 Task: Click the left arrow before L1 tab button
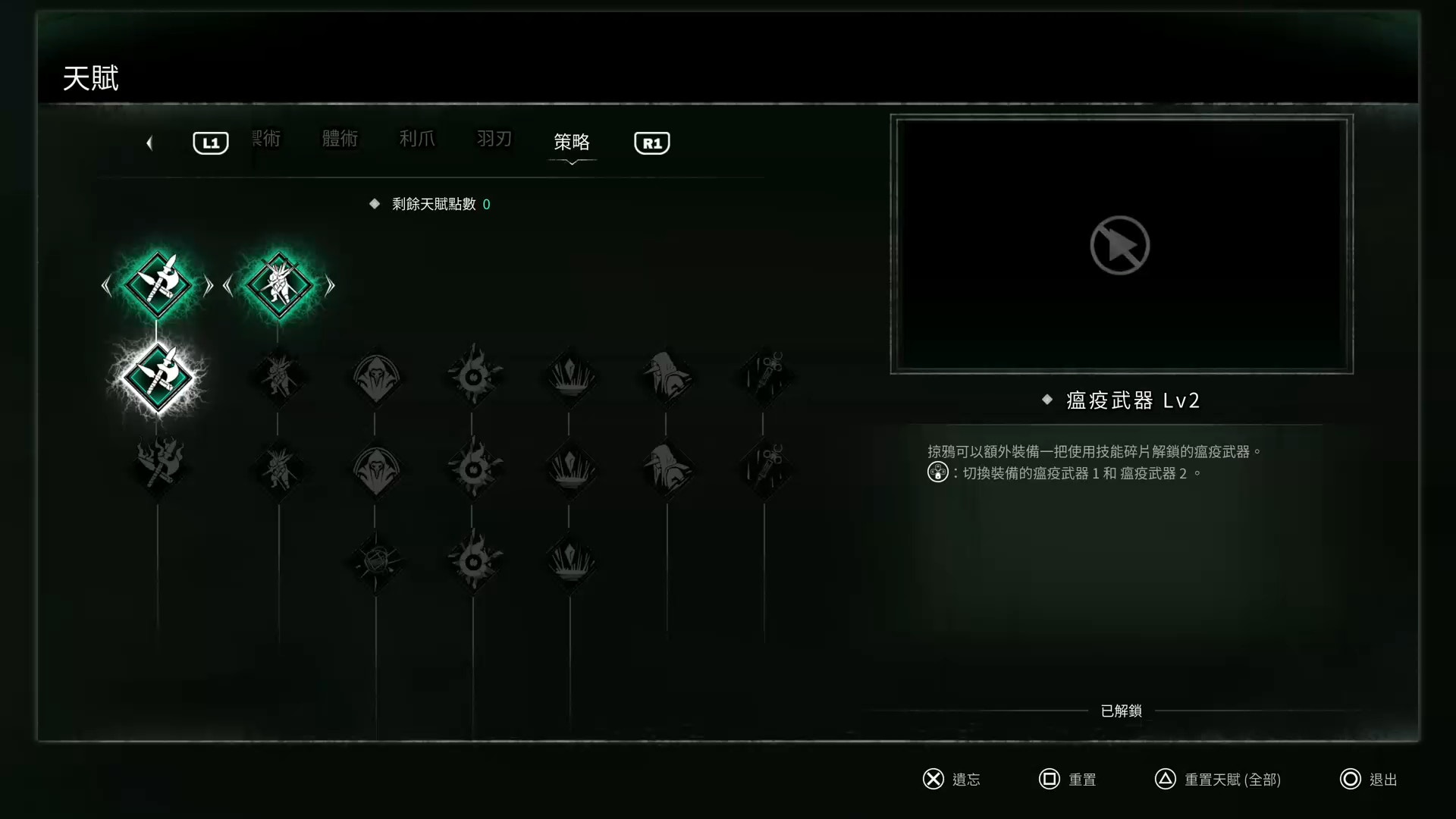coord(149,143)
